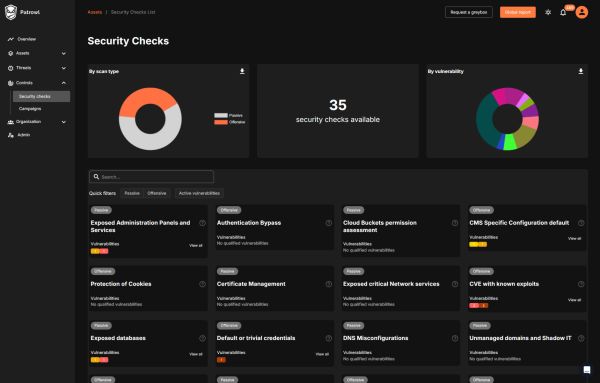The image size is (600, 383).
Task: Click severity badges on Exposed databases card
Action: (x=99, y=360)
